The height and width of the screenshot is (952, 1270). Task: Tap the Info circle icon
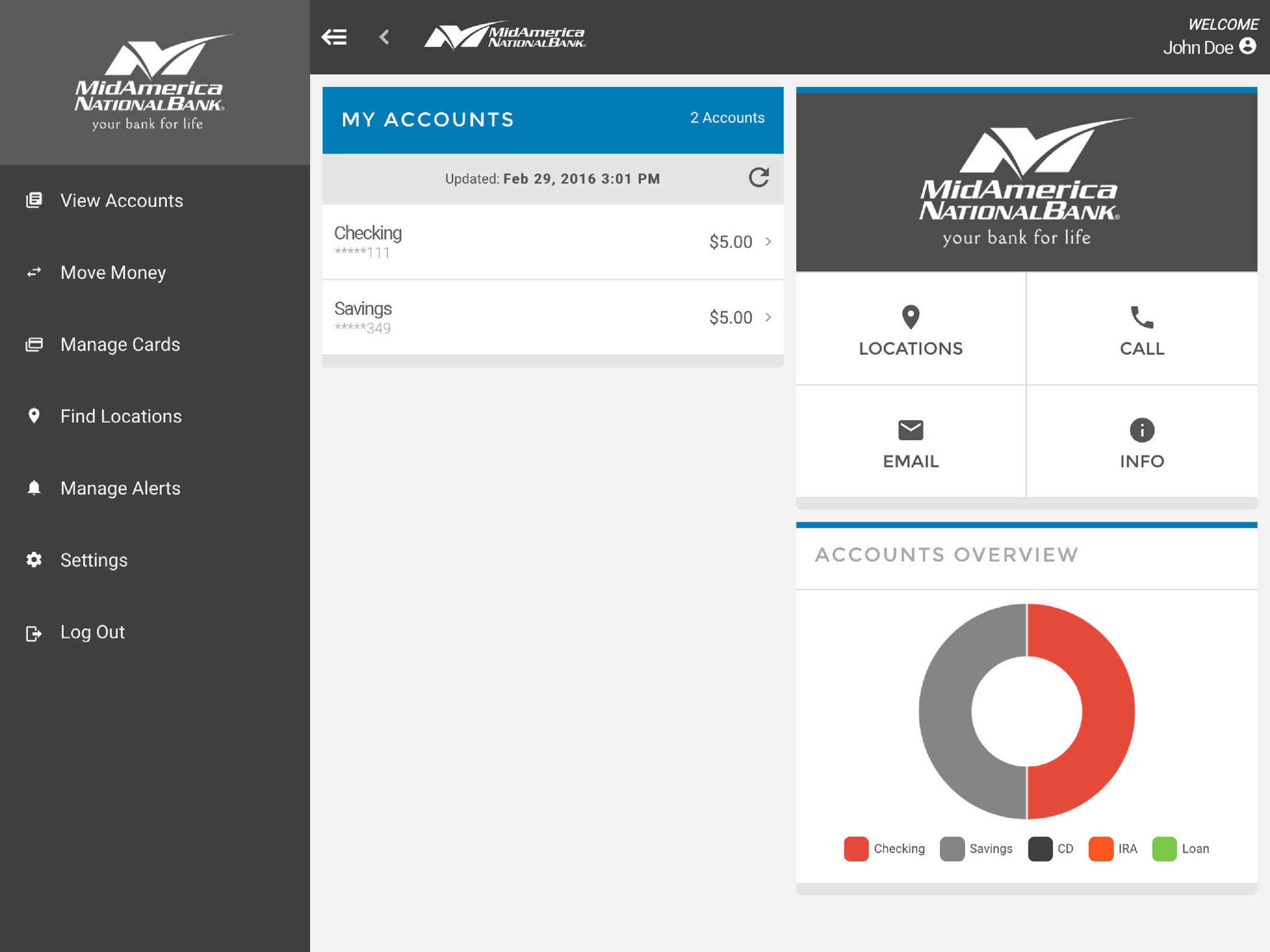point(1141,430)
